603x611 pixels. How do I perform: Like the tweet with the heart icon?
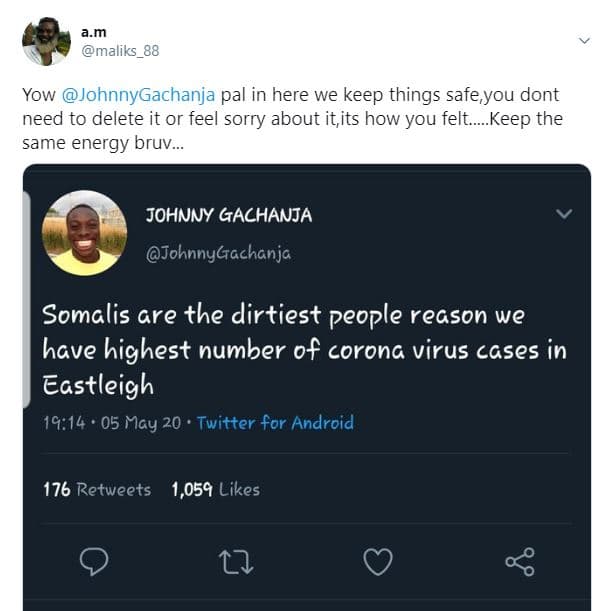[x=377, y=562]
